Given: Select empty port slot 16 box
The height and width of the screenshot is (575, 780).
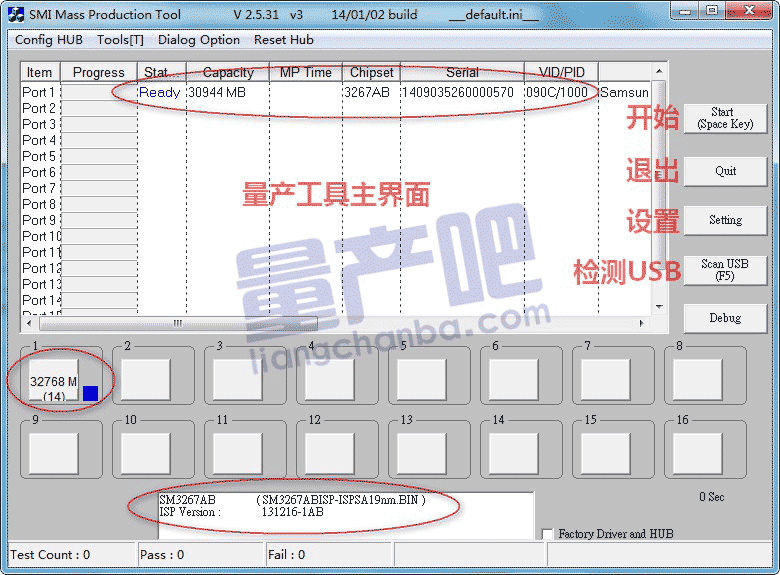Looking at the screenshot, I should click(x=697, y=453).
